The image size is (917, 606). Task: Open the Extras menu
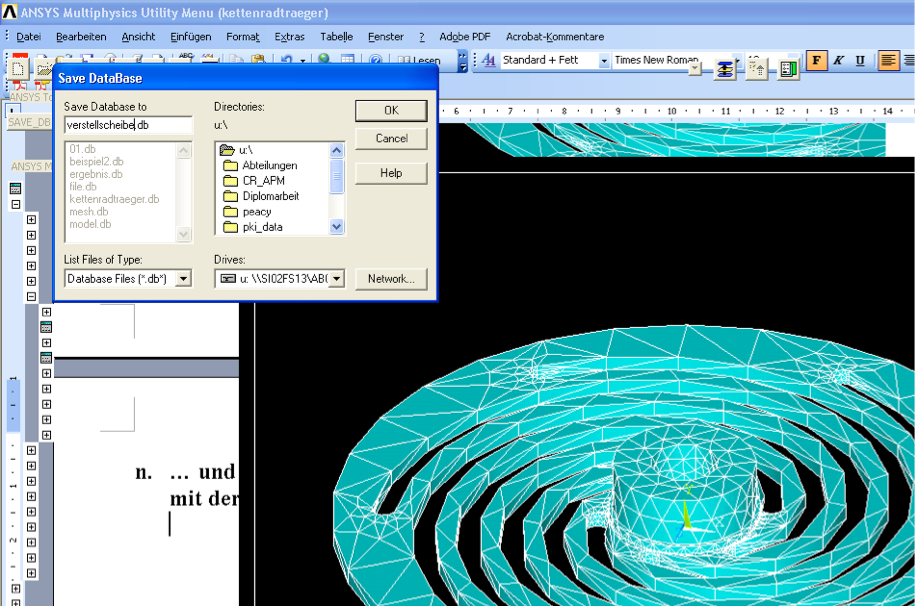pos(289,37)
